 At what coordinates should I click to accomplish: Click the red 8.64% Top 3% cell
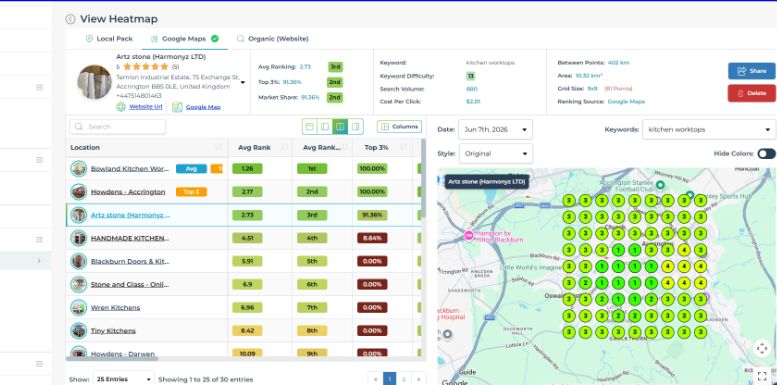[x=372, y=238]
